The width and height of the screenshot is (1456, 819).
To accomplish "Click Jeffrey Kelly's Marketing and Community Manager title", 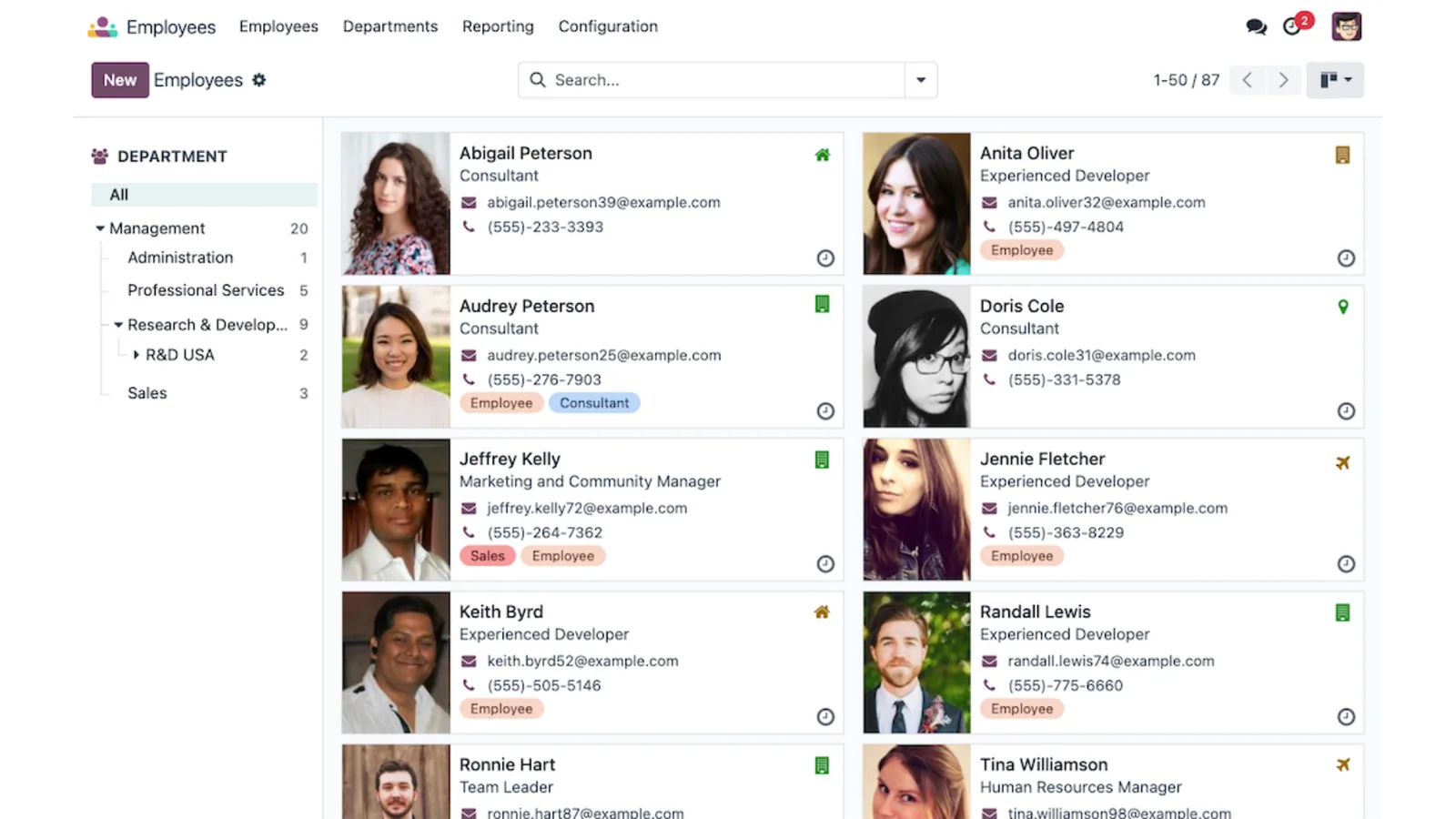I will [x=590, y=481].
